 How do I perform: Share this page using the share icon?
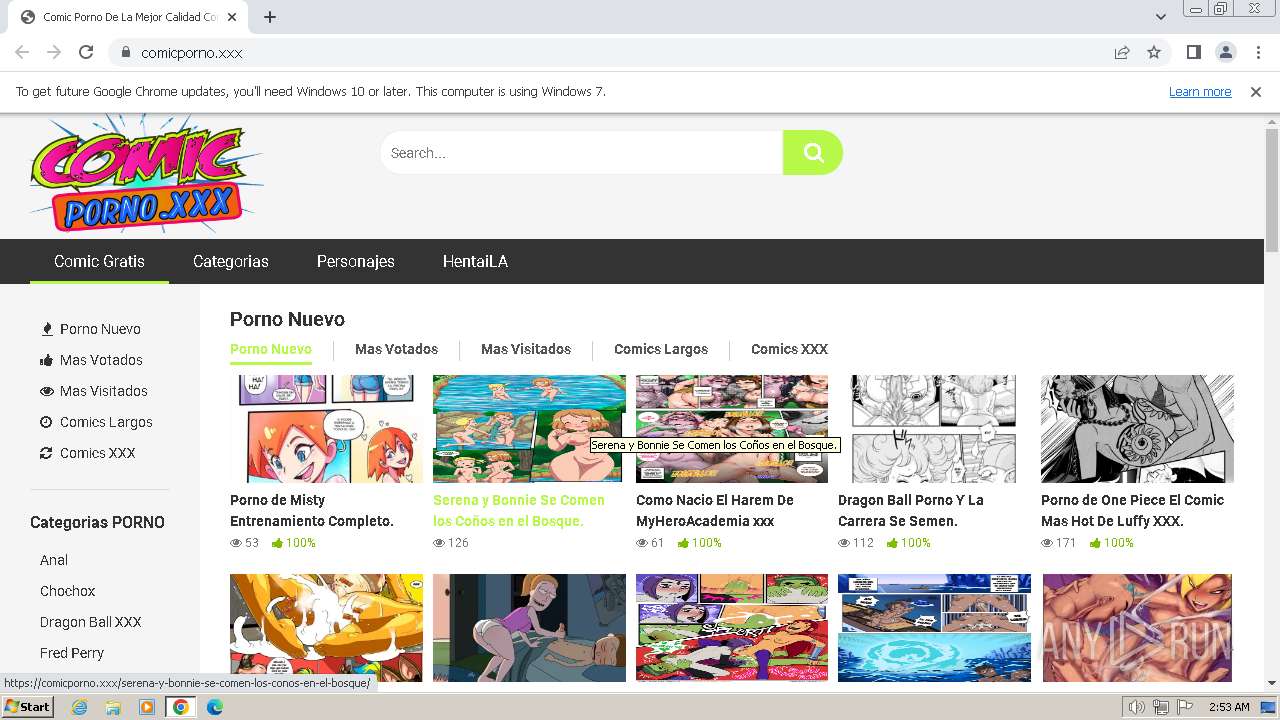[x=1122, y=53]
